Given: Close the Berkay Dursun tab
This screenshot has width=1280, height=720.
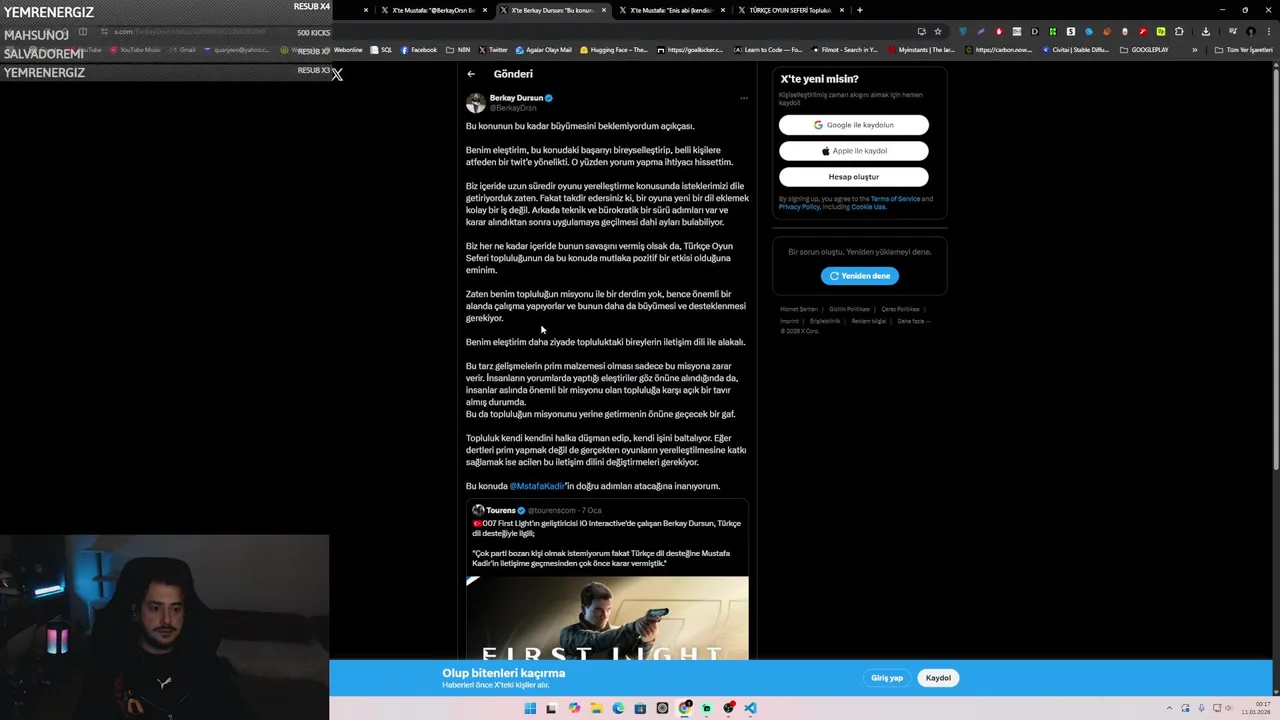Looking at the screenshot, I should point(604,10).
